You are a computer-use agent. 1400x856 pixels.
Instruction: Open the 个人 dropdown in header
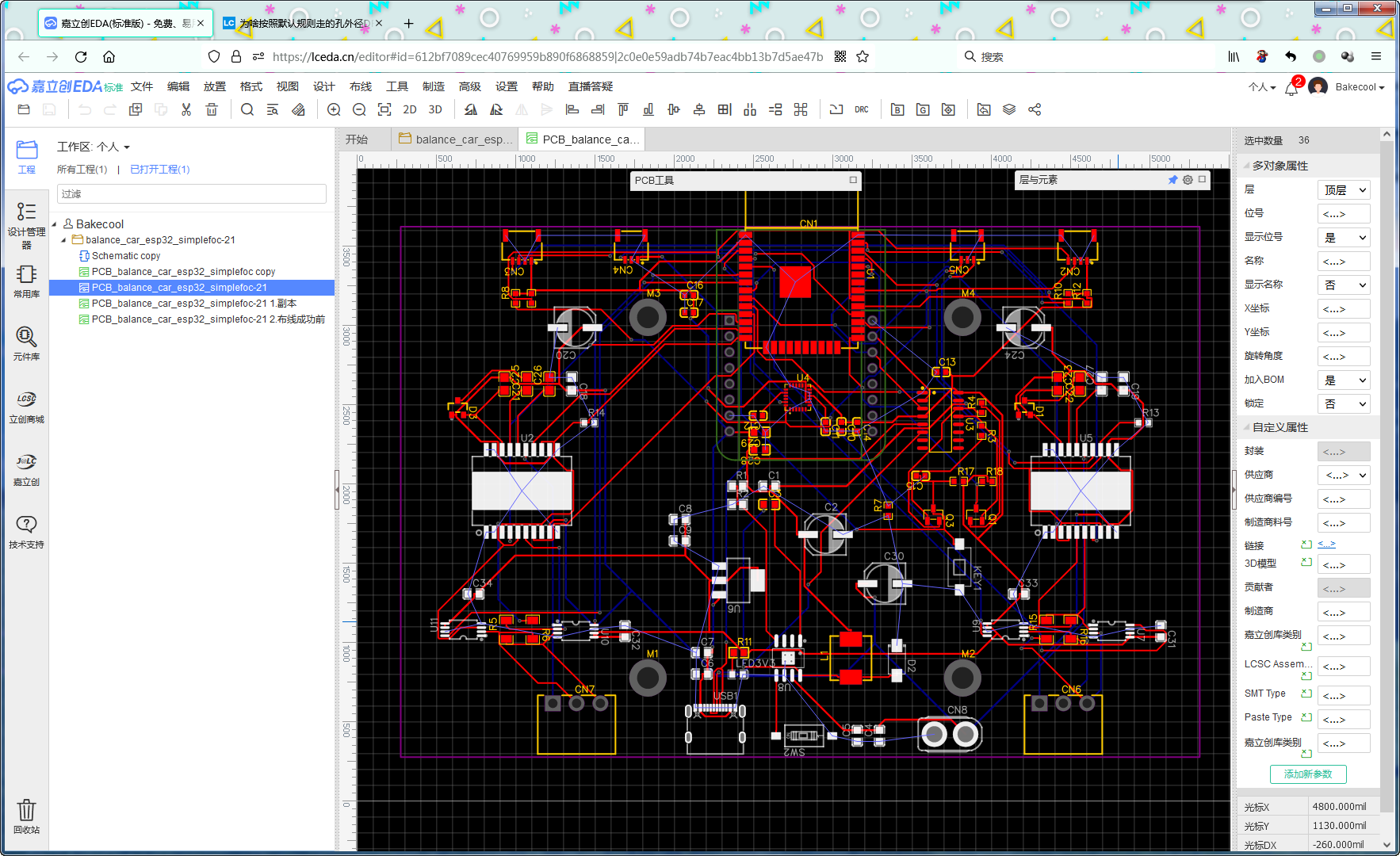click(x=1262, y=87)
